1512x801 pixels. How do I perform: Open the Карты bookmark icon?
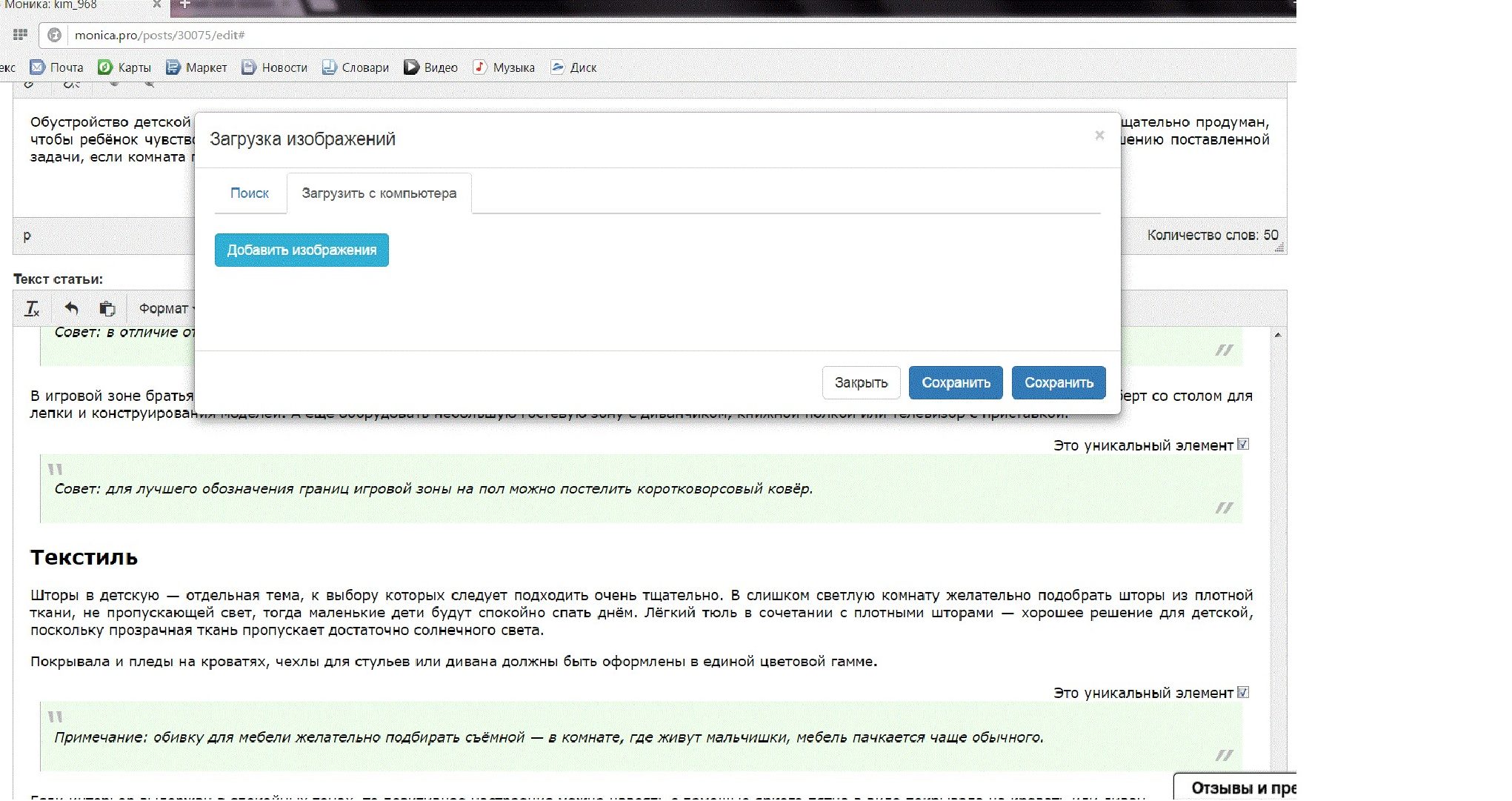[x=105, y=67]
